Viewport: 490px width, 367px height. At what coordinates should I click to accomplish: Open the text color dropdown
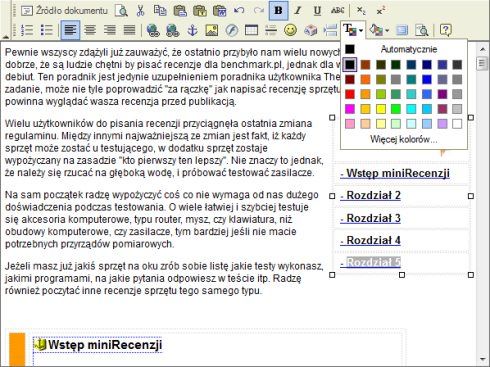coord(353,30)
